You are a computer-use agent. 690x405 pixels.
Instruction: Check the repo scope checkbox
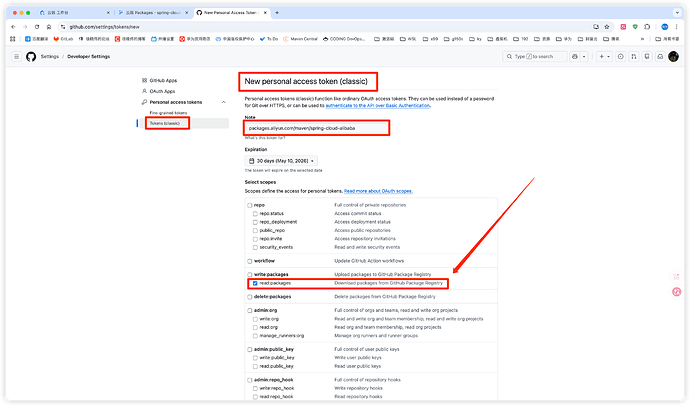pyautogui.click(x=250, y=205)
